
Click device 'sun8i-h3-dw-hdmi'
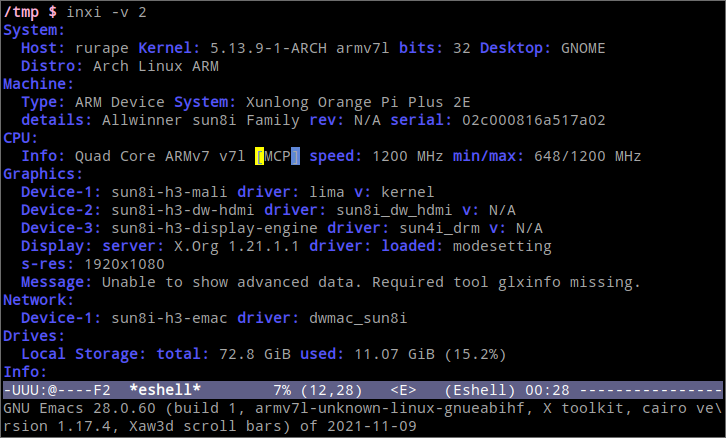point(182,210)
